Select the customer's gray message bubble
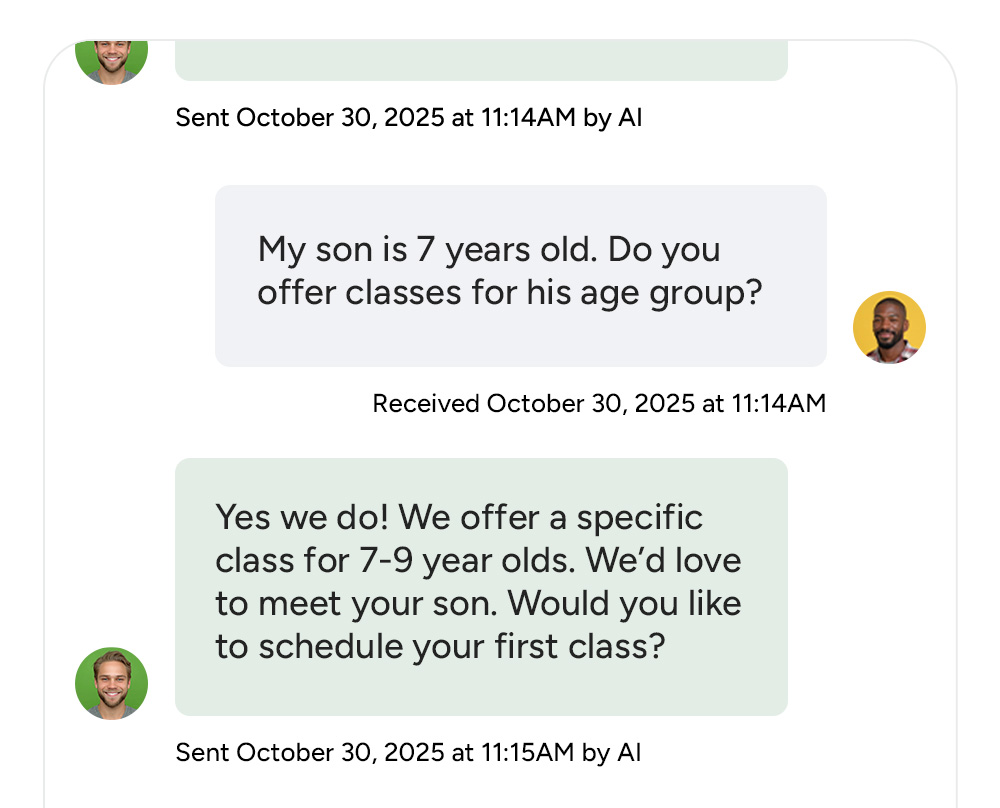 click(x=520, y=275)
